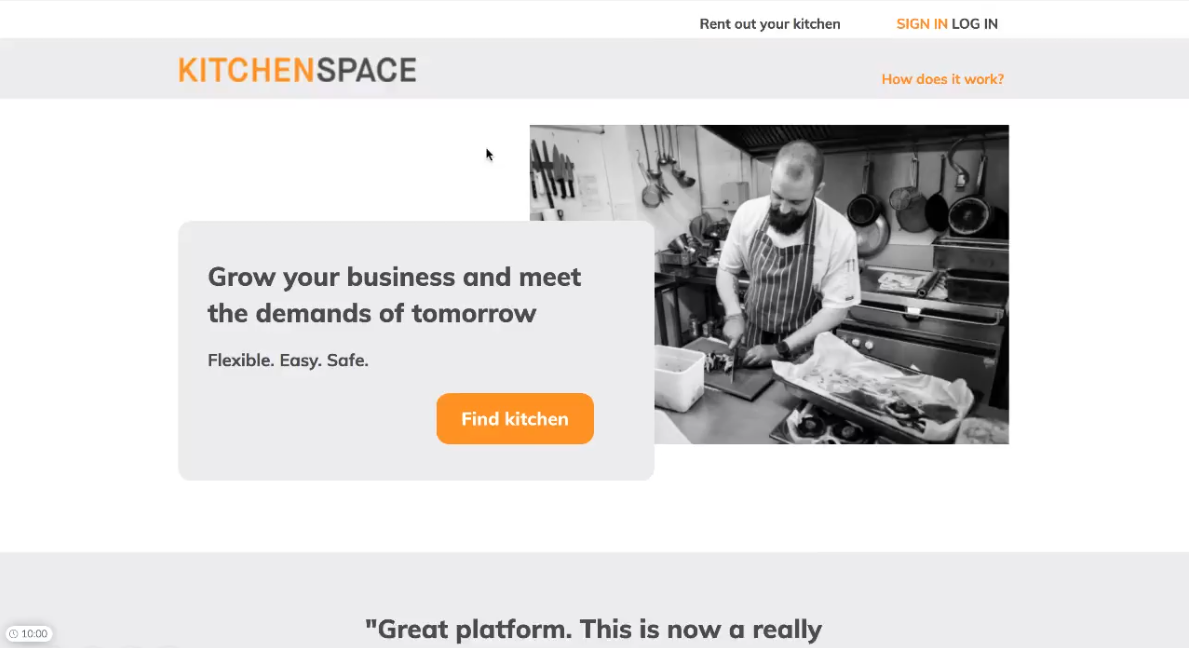1189x648 pixels.
Task: Select the 10:00 countdown timer text
Action: tap(34, 634)
